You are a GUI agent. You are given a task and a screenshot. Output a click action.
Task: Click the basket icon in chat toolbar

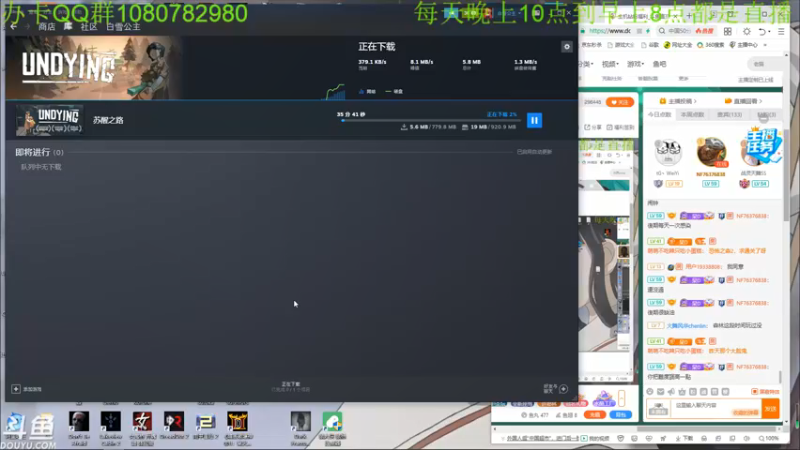coord(682,392)
